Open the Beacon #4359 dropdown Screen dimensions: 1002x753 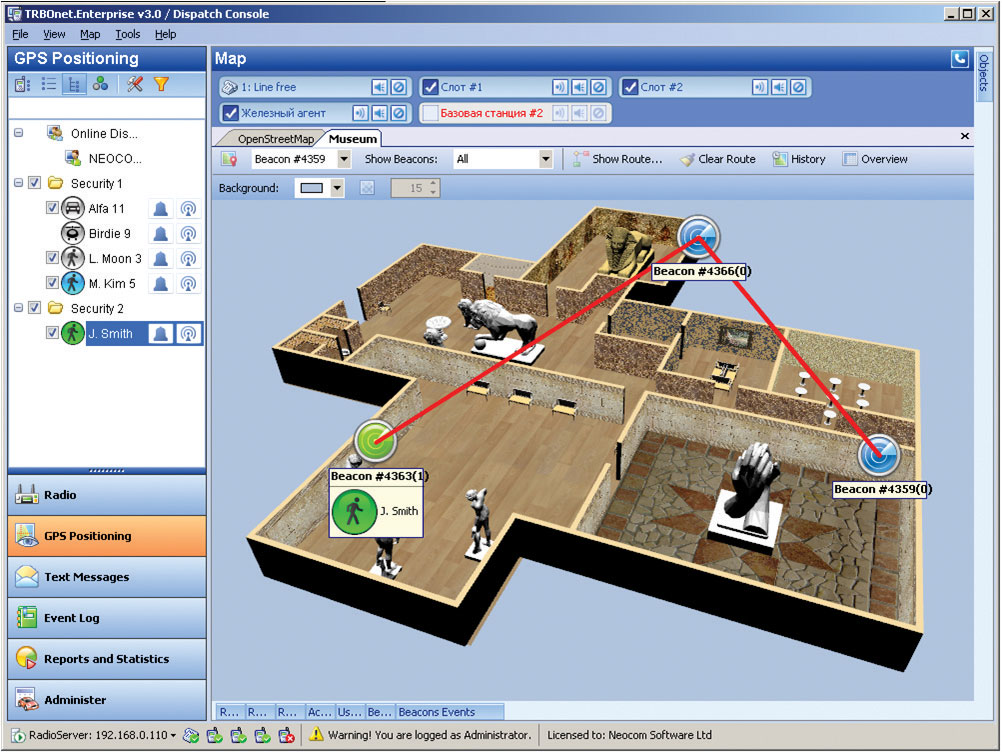pos(344,159)
